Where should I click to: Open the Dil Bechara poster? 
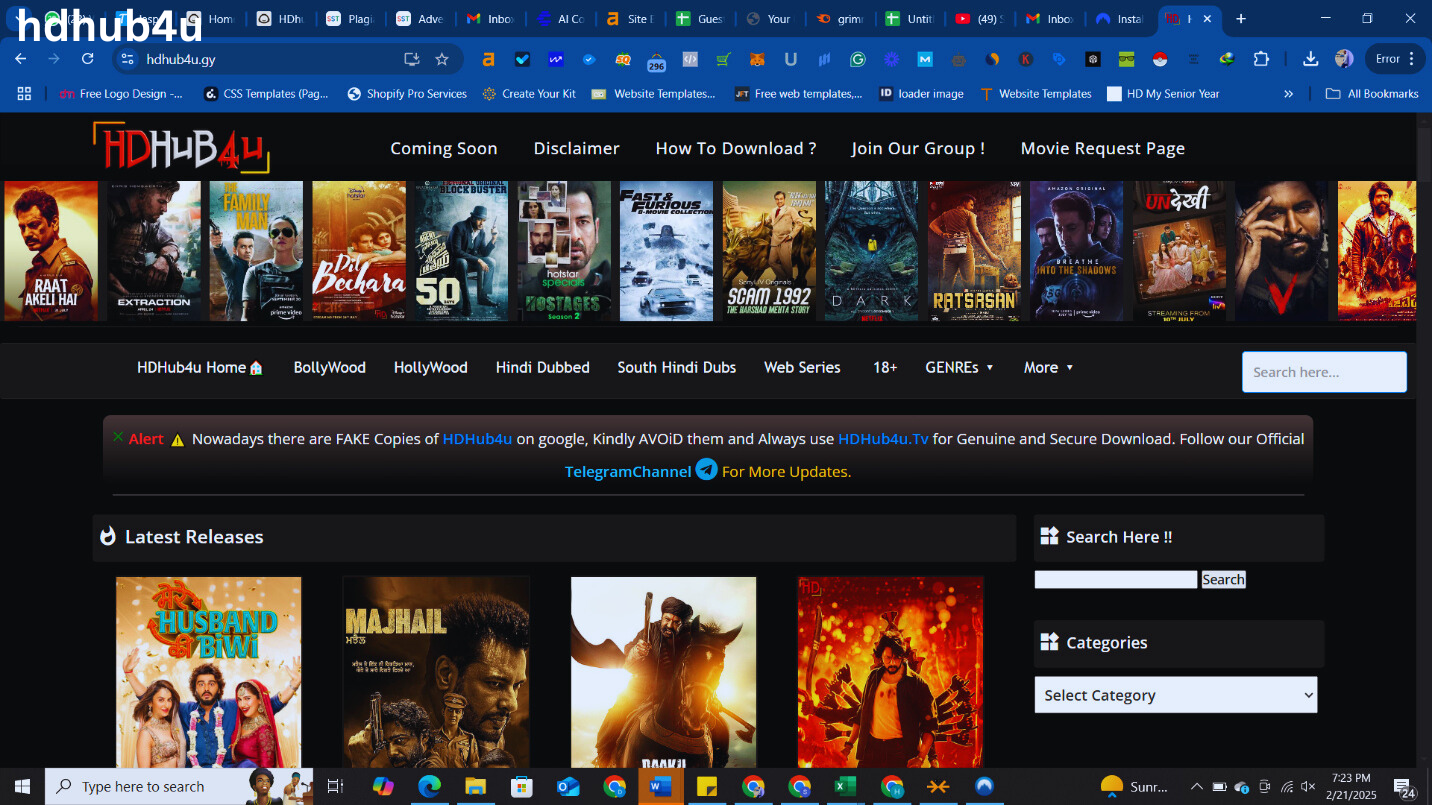(359, 251)
